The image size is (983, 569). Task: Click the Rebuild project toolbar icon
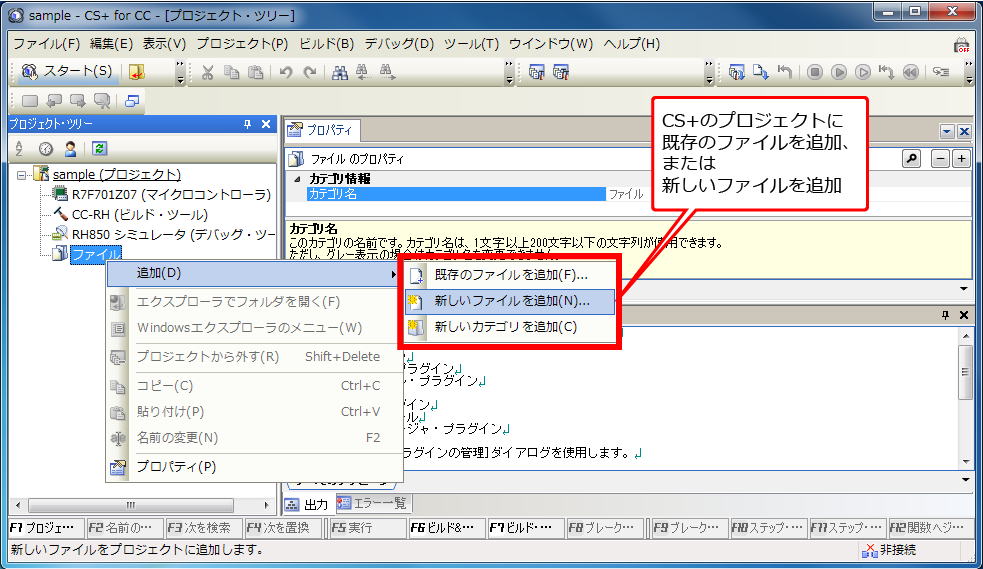pyautogui.click(x=560, y=72)
